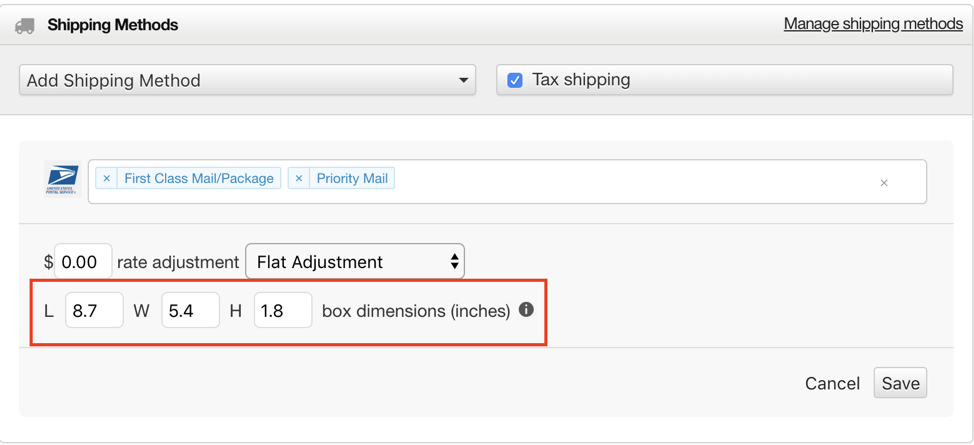The width and height of the screenshot is (974, 445).
Task: Clear all selected services with right-side x
Action: pos(884,183)
